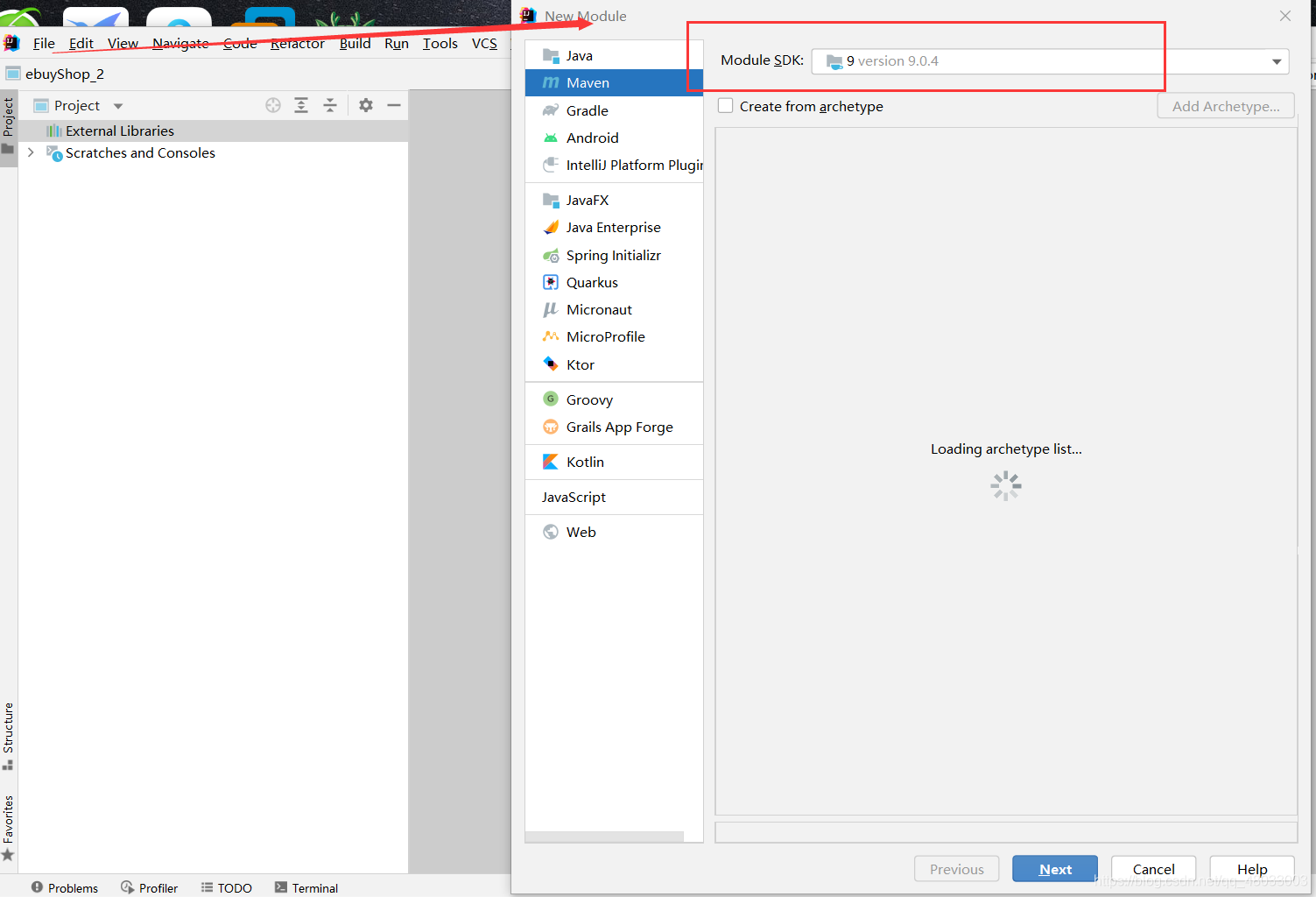Image resolution: width=1316 pixels, height=897 pixels.
Task: Open the Project side tab
Action: pos(8,127)
